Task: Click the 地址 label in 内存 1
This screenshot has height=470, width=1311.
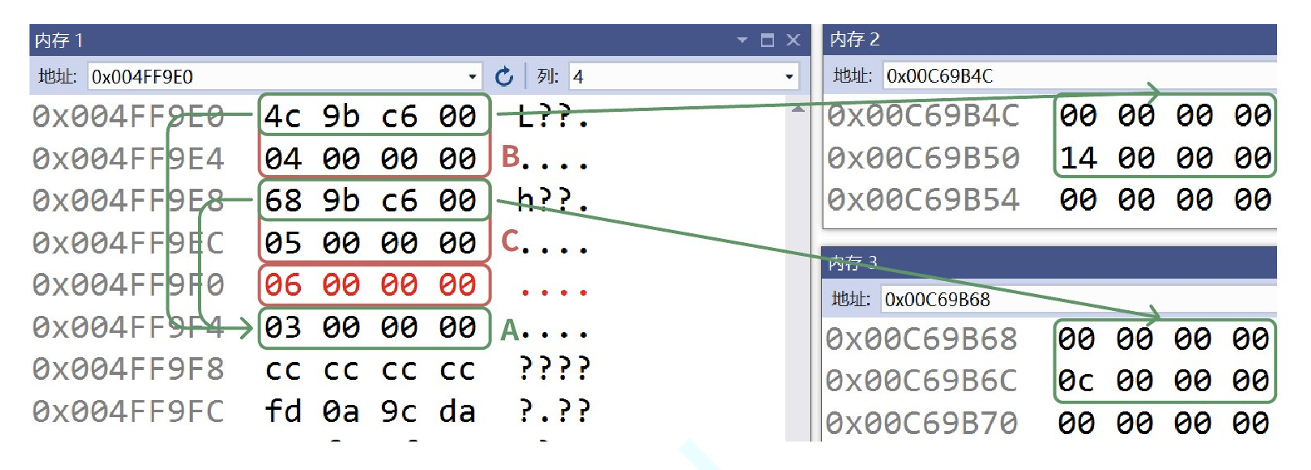Action: click(57, 76)
